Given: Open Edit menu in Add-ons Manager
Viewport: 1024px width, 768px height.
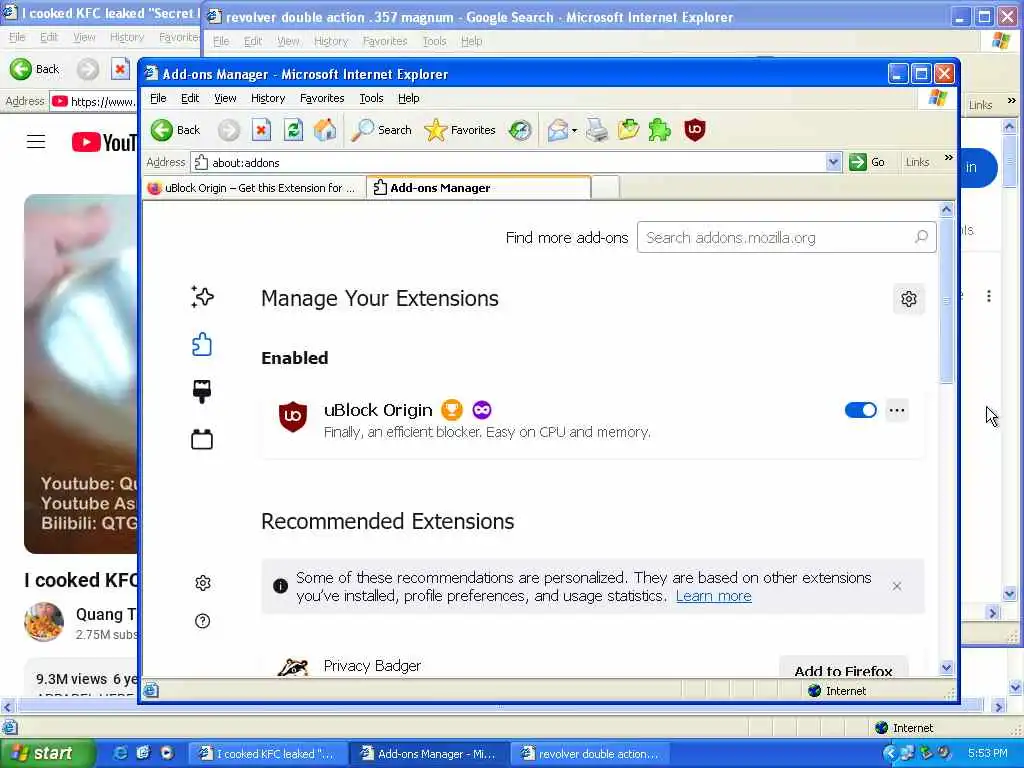Looking at the screenshot, I should tap(190, 98).
